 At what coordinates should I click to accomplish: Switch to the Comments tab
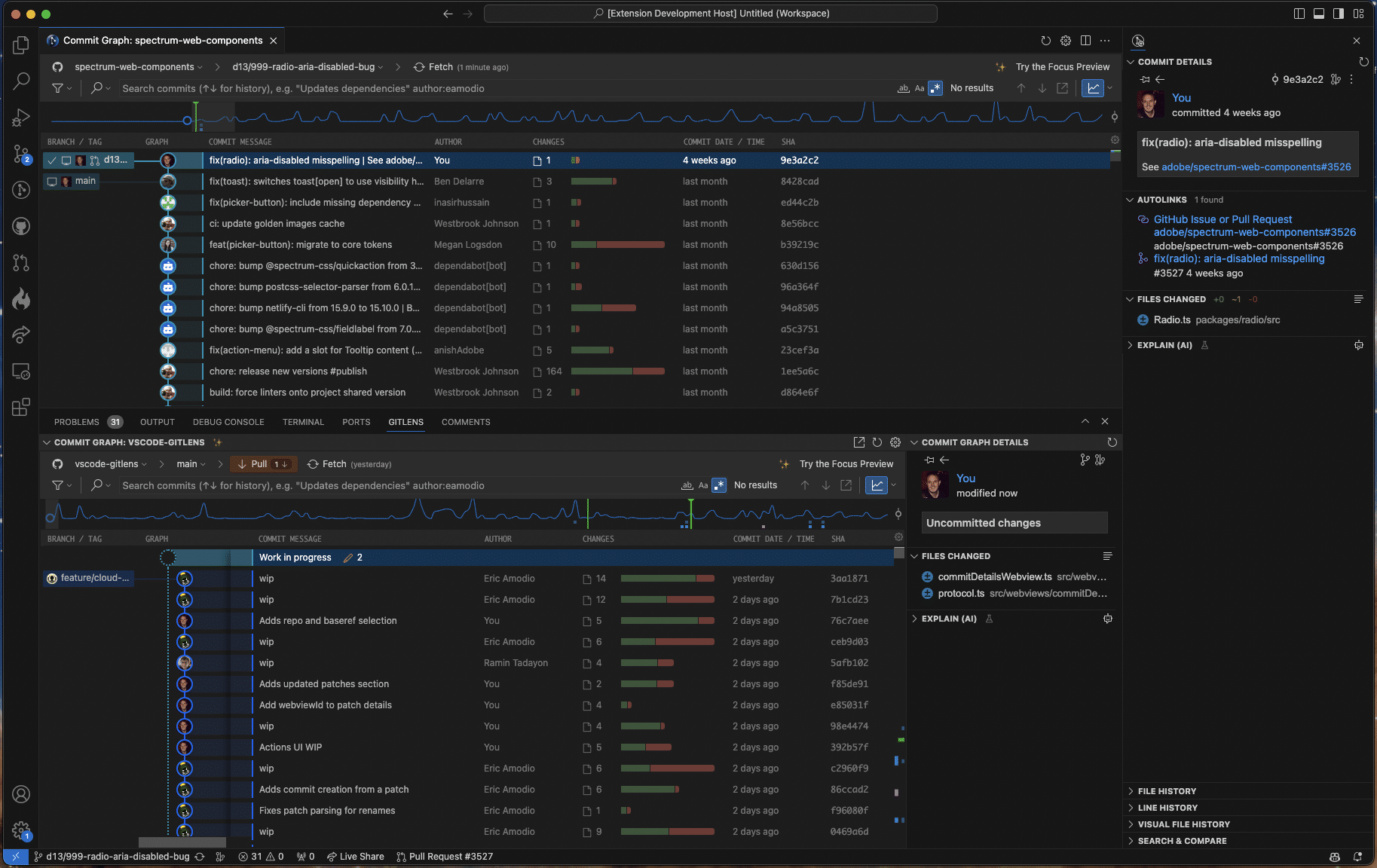click(x=466, y=422)
